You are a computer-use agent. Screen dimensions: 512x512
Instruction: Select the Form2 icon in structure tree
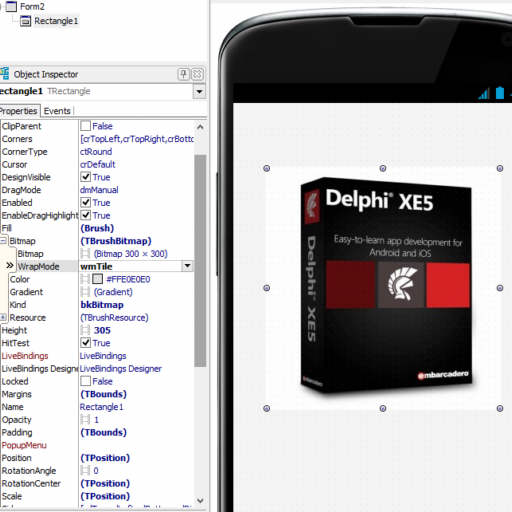tap(11, 6)
